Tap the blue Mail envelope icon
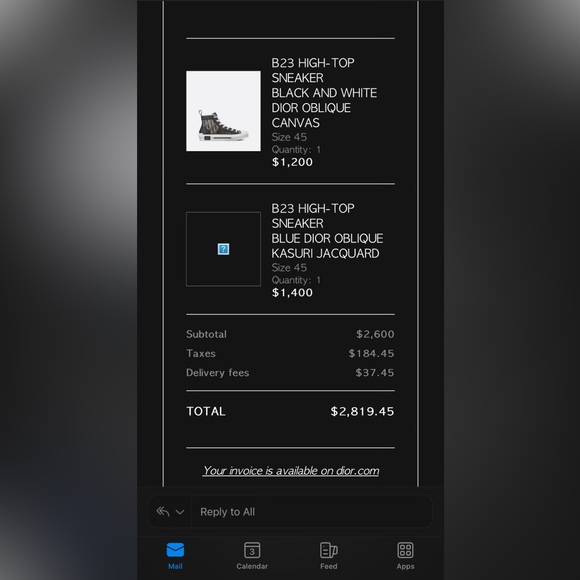 (x=175, y=550)
